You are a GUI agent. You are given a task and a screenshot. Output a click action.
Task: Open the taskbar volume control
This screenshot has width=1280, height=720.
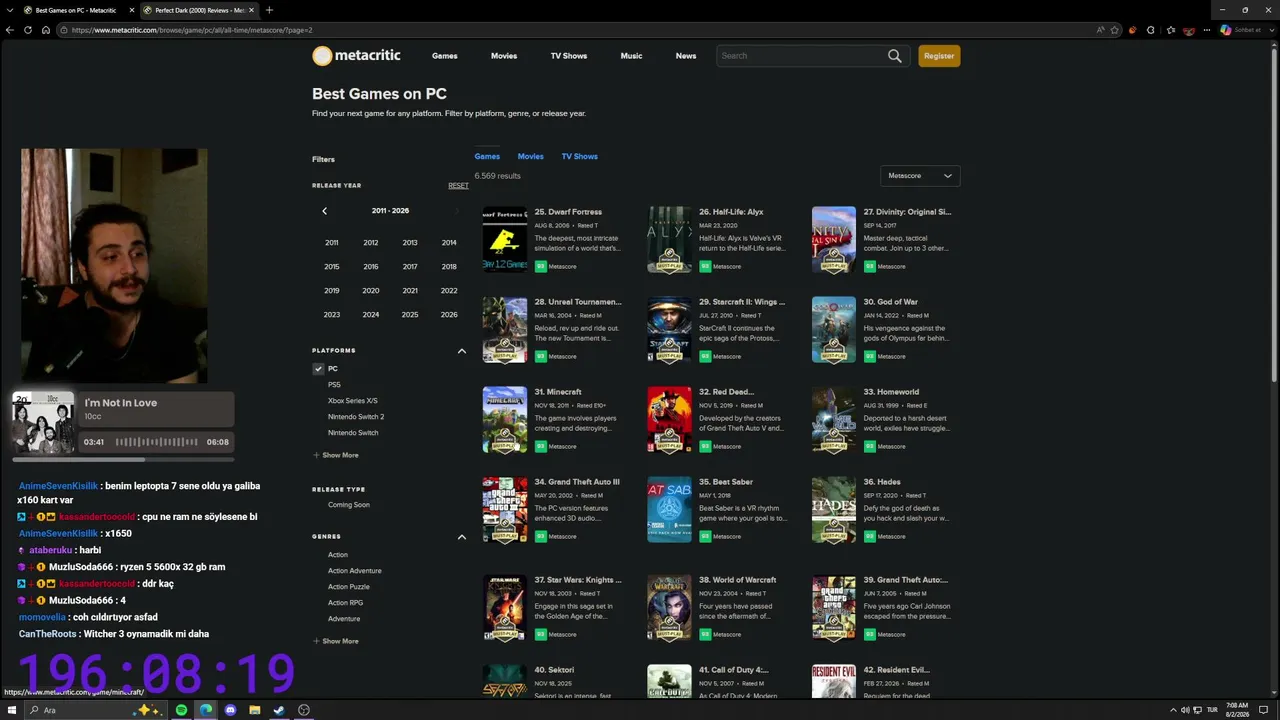click(1185, 710)
